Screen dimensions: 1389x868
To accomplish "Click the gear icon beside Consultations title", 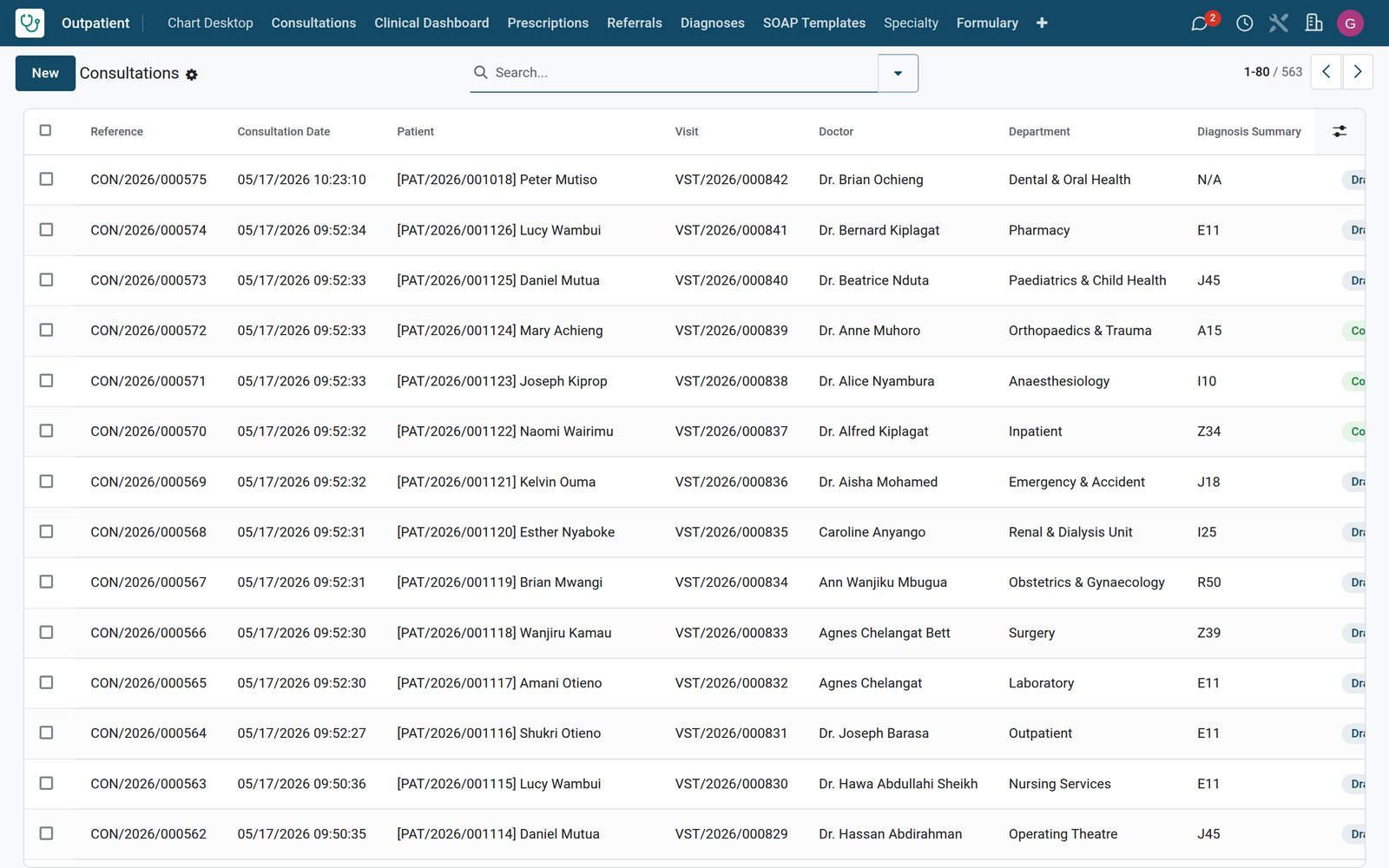I will tap(192, 75).
